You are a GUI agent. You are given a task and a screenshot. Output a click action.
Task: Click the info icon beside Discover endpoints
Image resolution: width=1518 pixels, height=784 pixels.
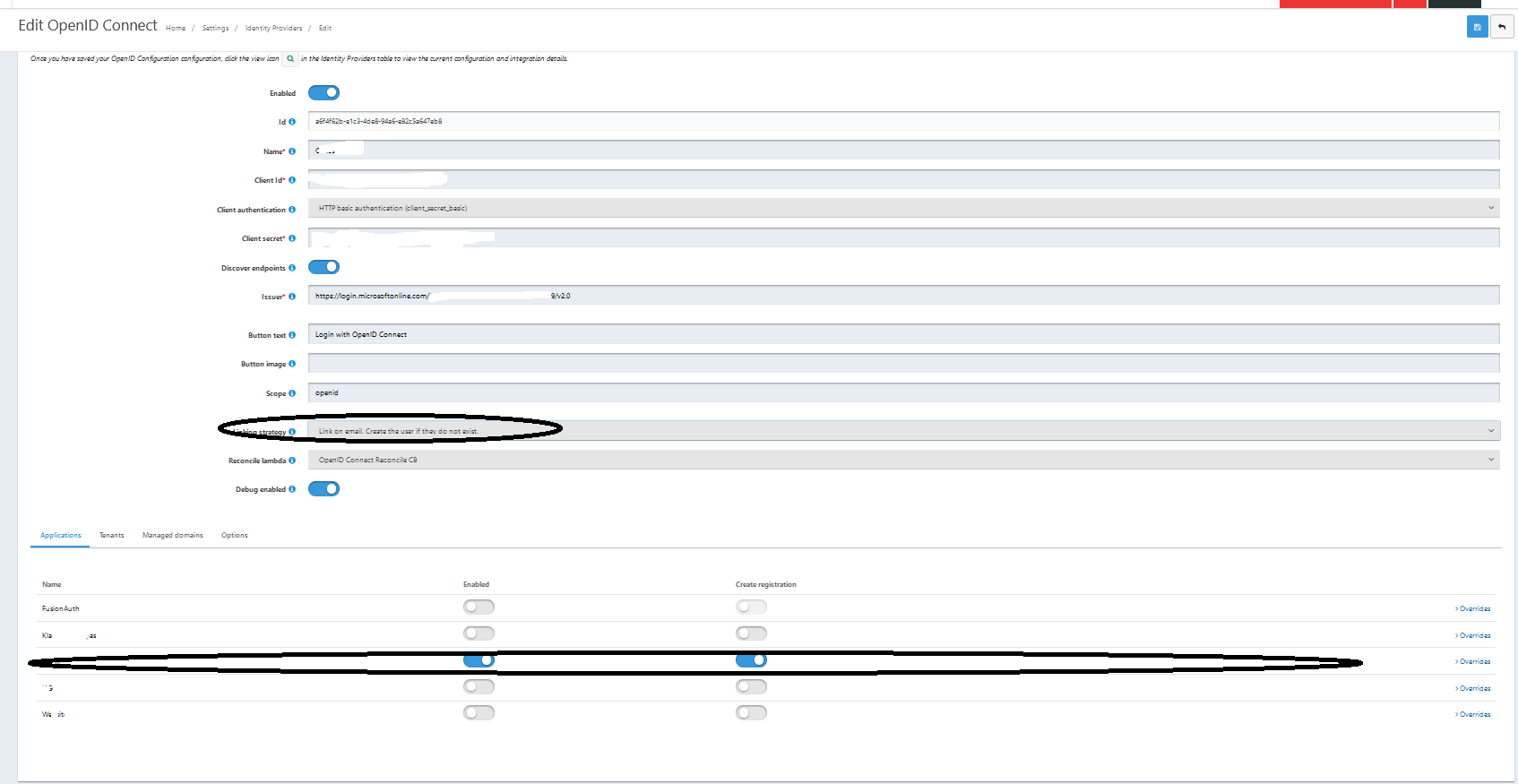click(292, 268)
